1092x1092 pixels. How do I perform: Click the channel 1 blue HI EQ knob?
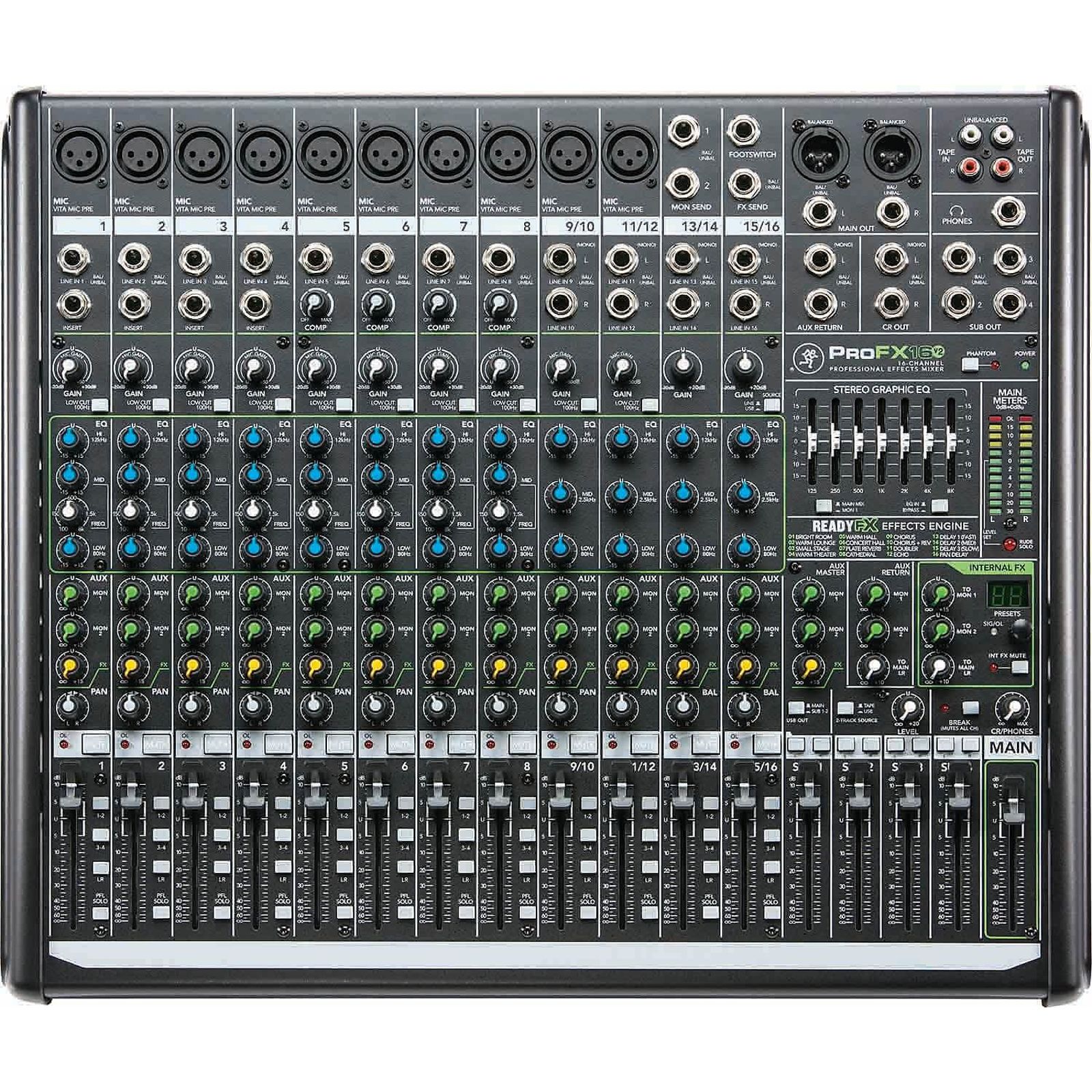72,437
